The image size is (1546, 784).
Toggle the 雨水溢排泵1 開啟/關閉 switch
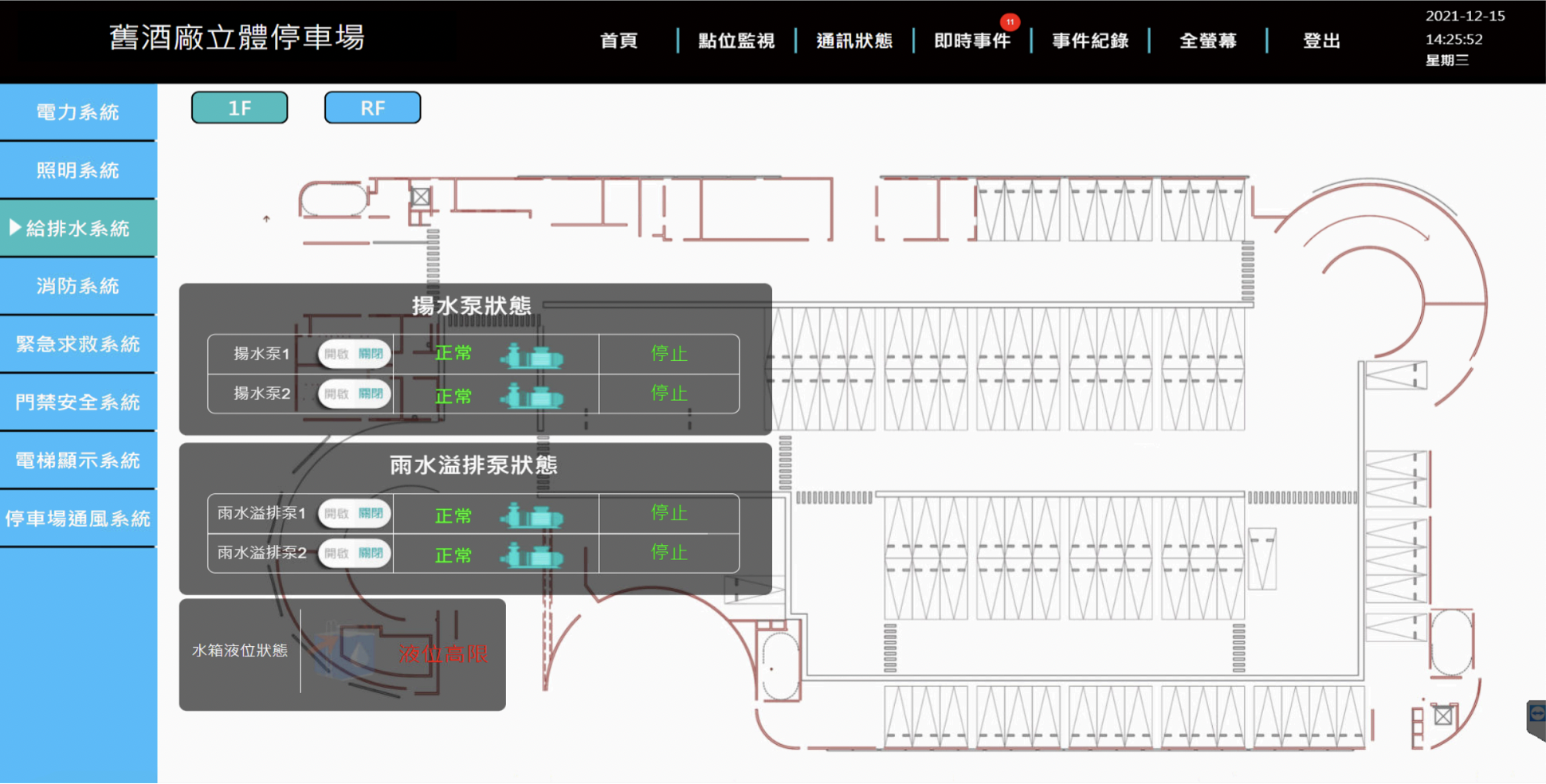pos(355,513)
